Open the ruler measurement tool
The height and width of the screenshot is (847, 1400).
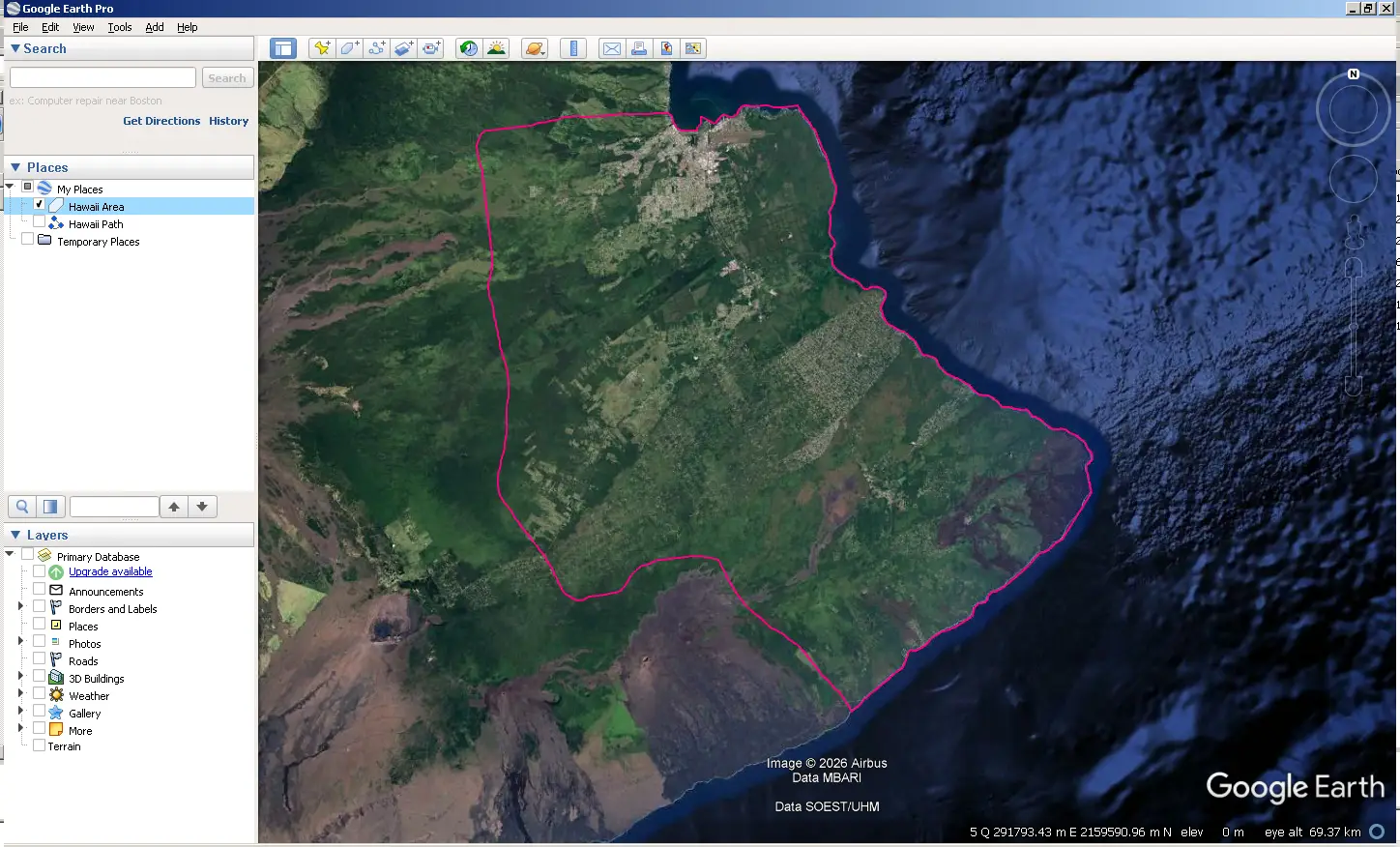click(573, 48)
